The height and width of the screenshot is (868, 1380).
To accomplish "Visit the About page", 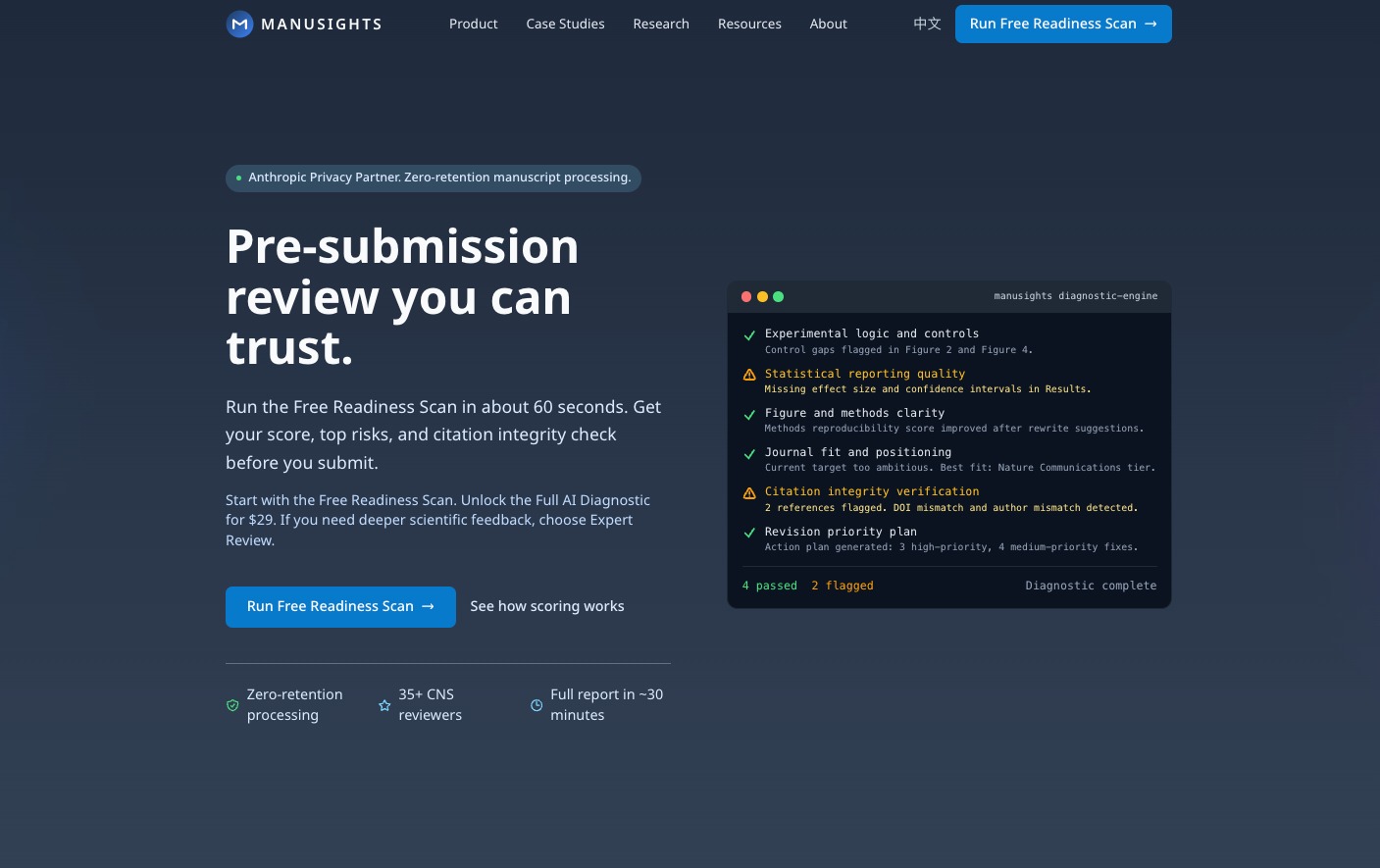I will tap(828, 24).
